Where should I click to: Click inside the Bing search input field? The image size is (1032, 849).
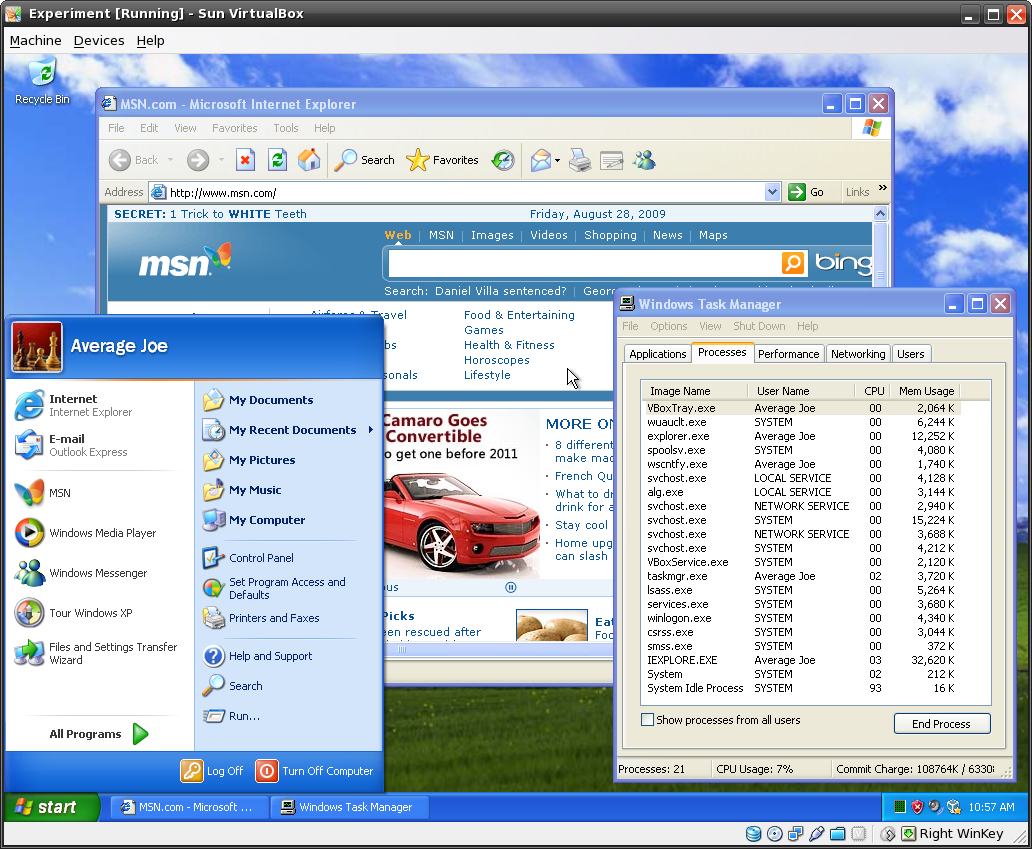point(584,263)
